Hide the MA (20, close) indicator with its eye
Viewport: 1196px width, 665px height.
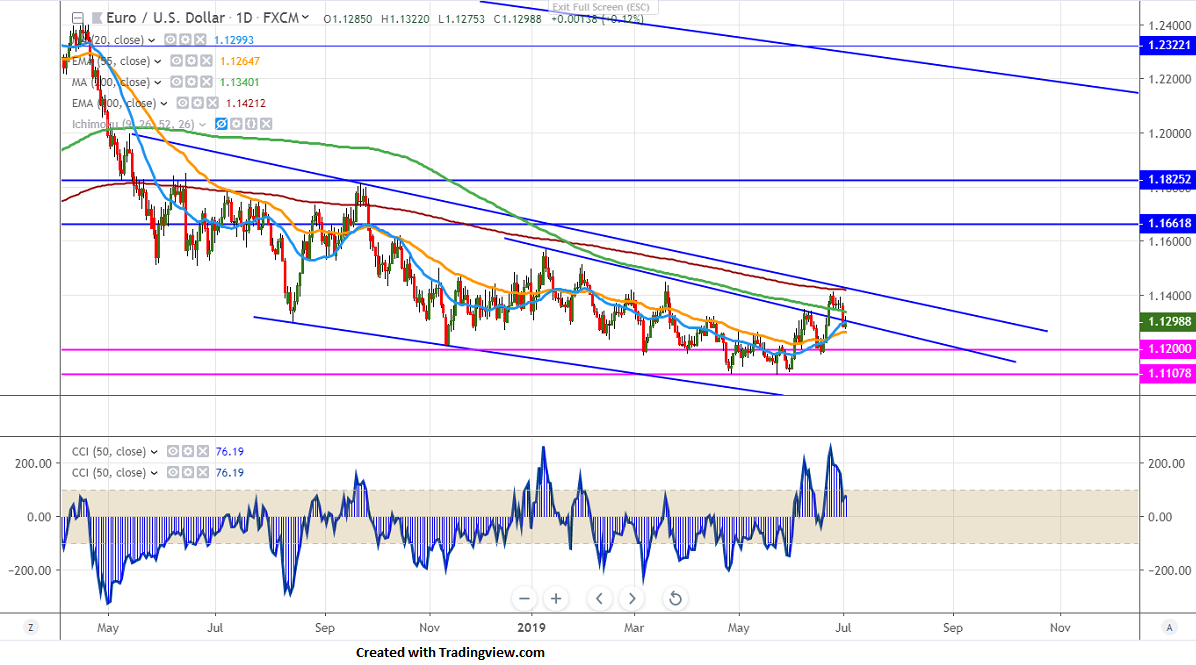pos(170,40)
